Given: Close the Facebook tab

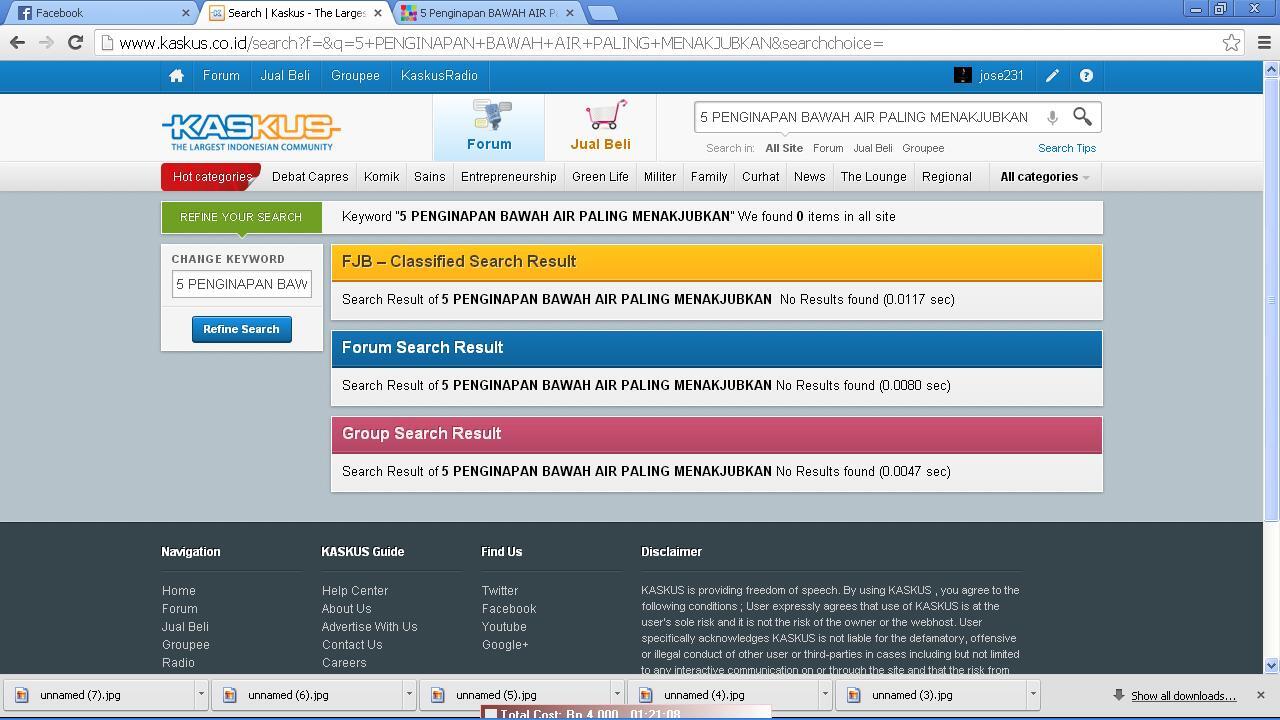Looking at the screenshot, I should 186,13.
